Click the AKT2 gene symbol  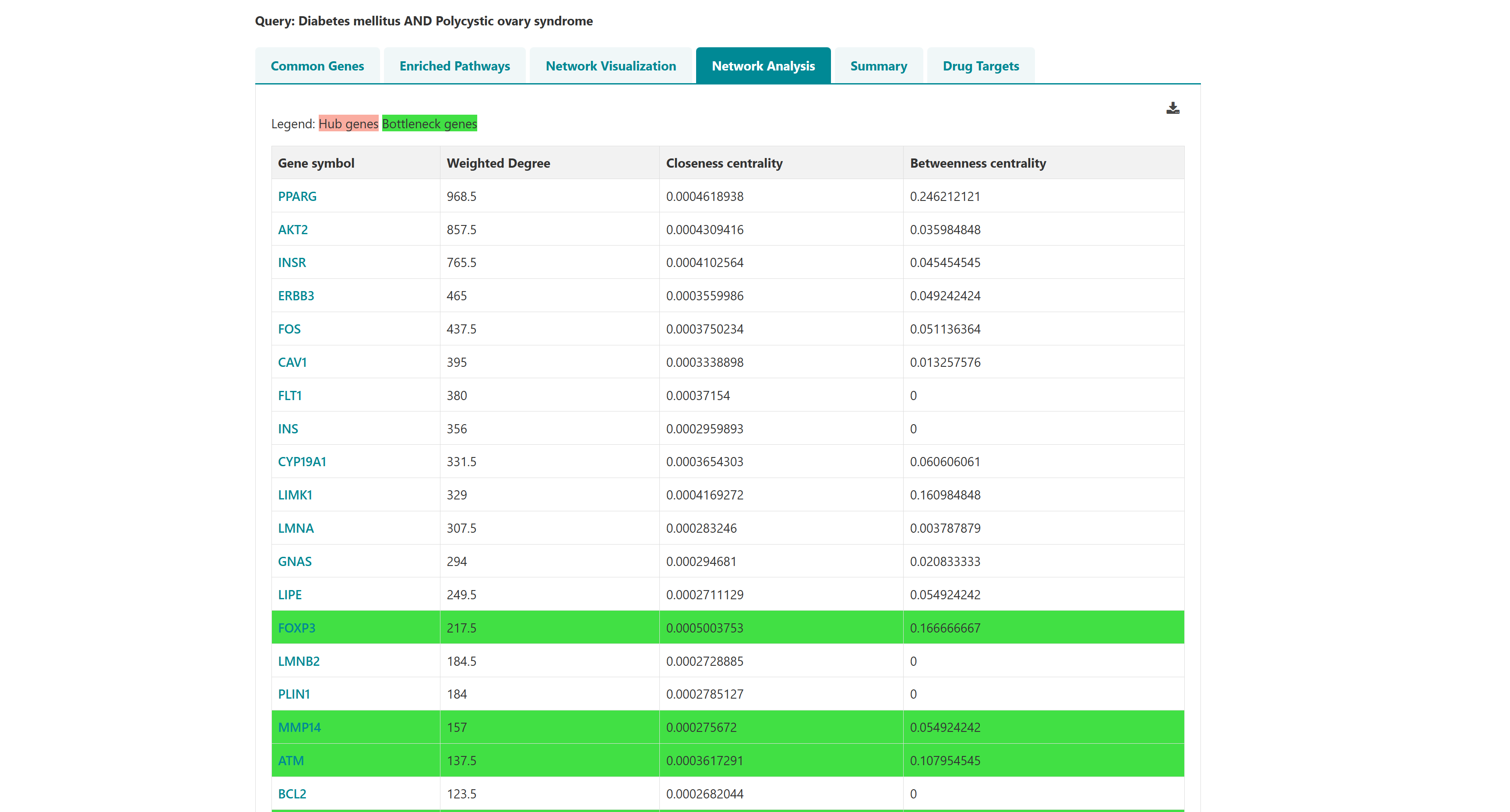(x=292, y=230)
